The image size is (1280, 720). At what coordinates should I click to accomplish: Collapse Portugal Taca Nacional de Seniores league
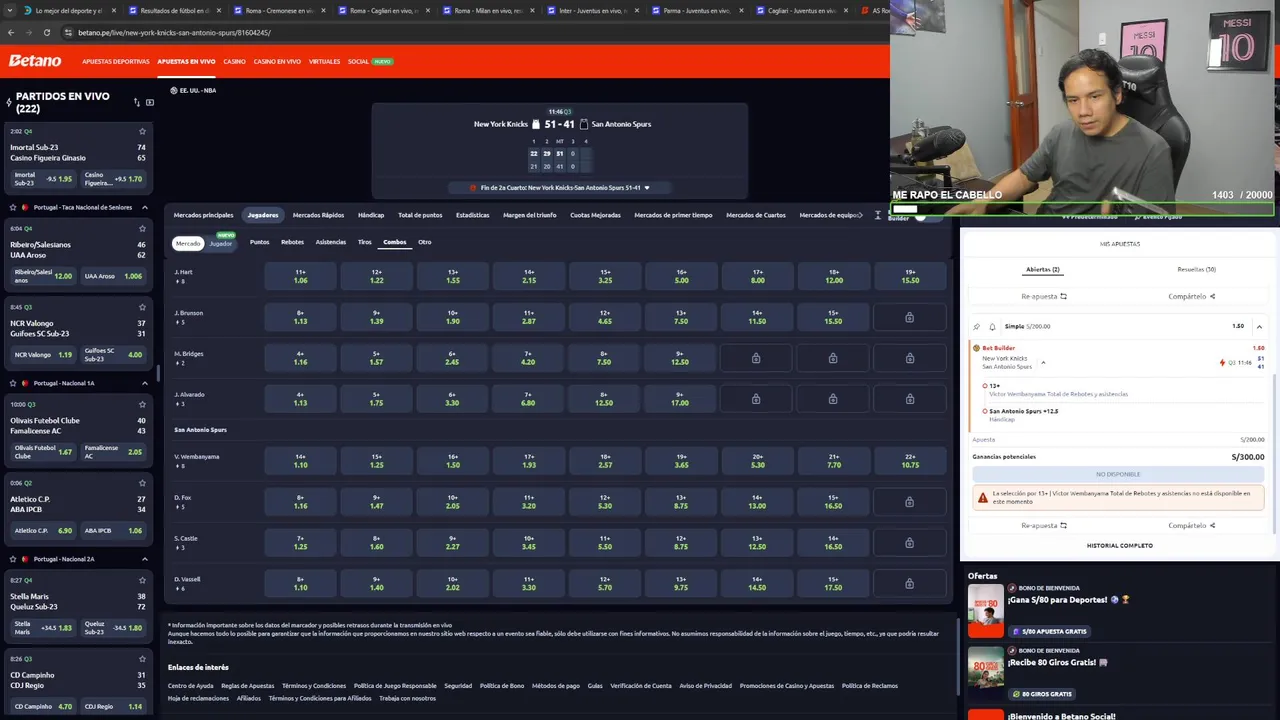tap(145, 207)
